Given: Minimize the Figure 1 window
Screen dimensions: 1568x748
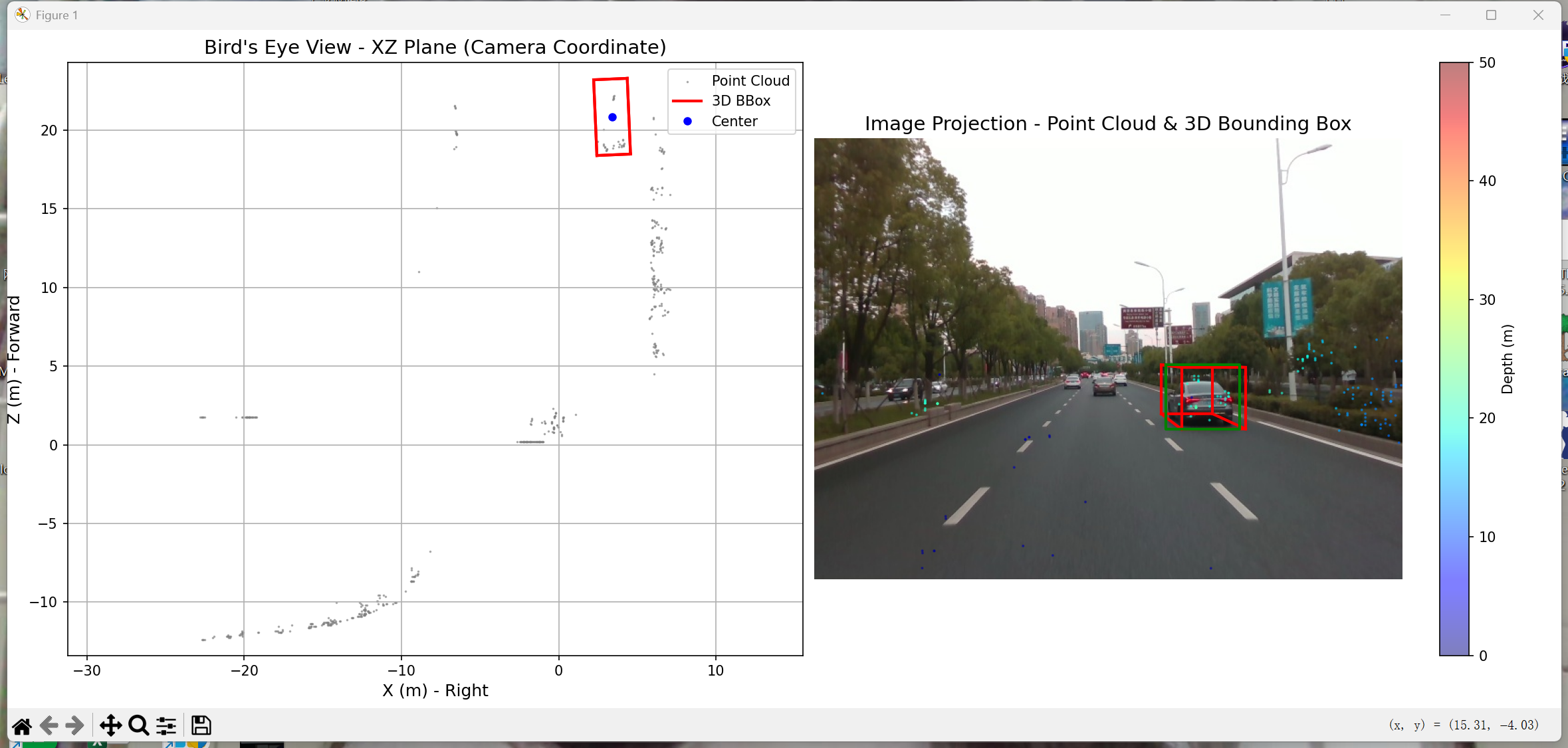Looking at the screenshot, I should [1445, 15].
